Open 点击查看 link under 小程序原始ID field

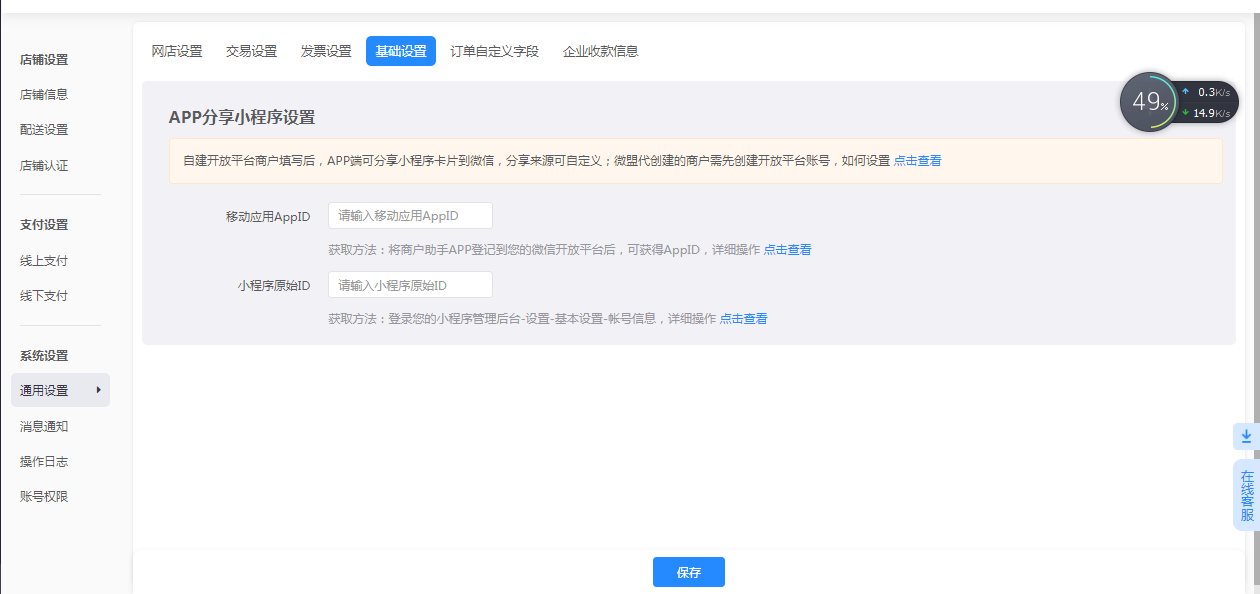click(x=743, y=319)
